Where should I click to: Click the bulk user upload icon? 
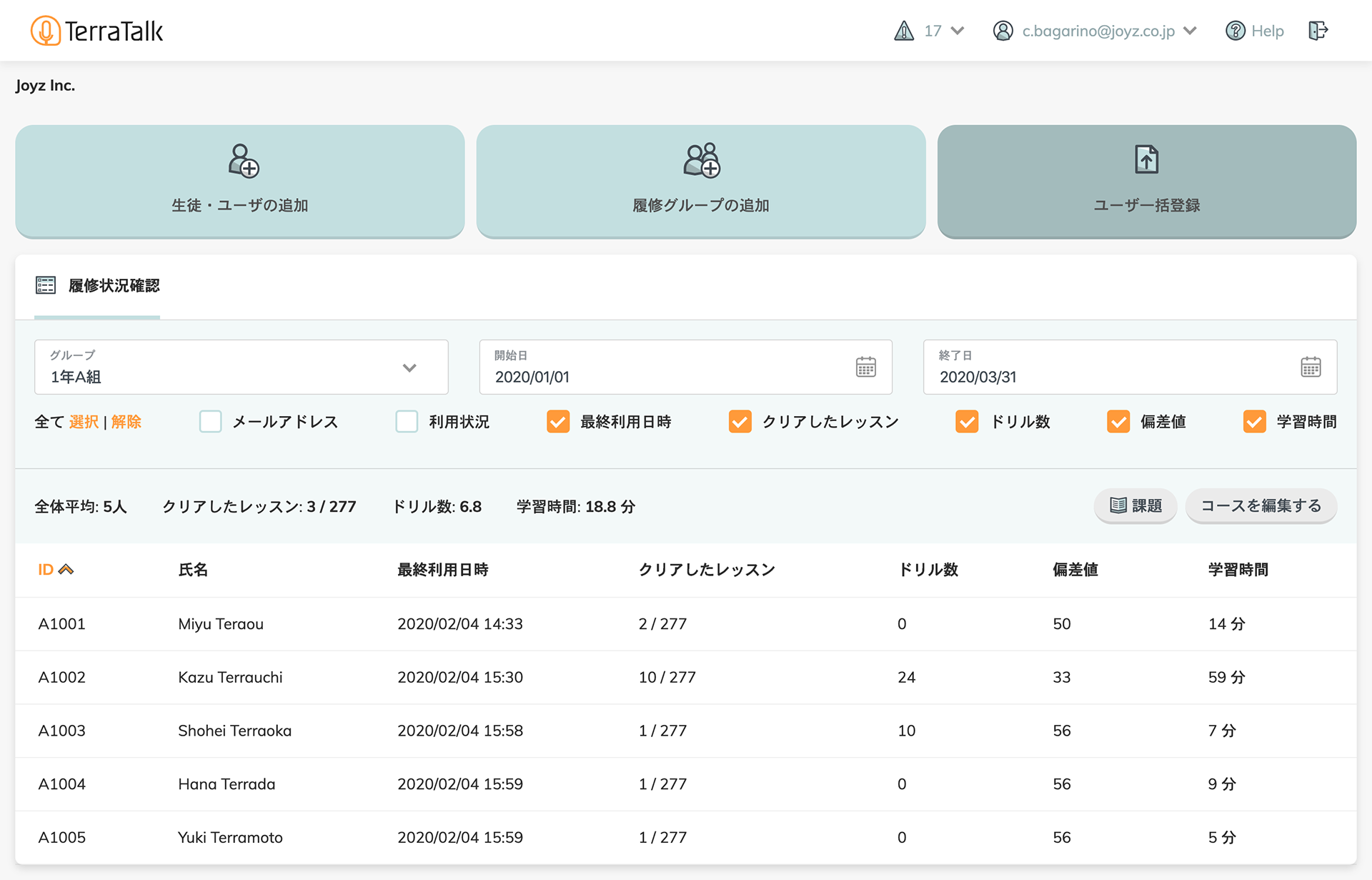coord(1146,159)
